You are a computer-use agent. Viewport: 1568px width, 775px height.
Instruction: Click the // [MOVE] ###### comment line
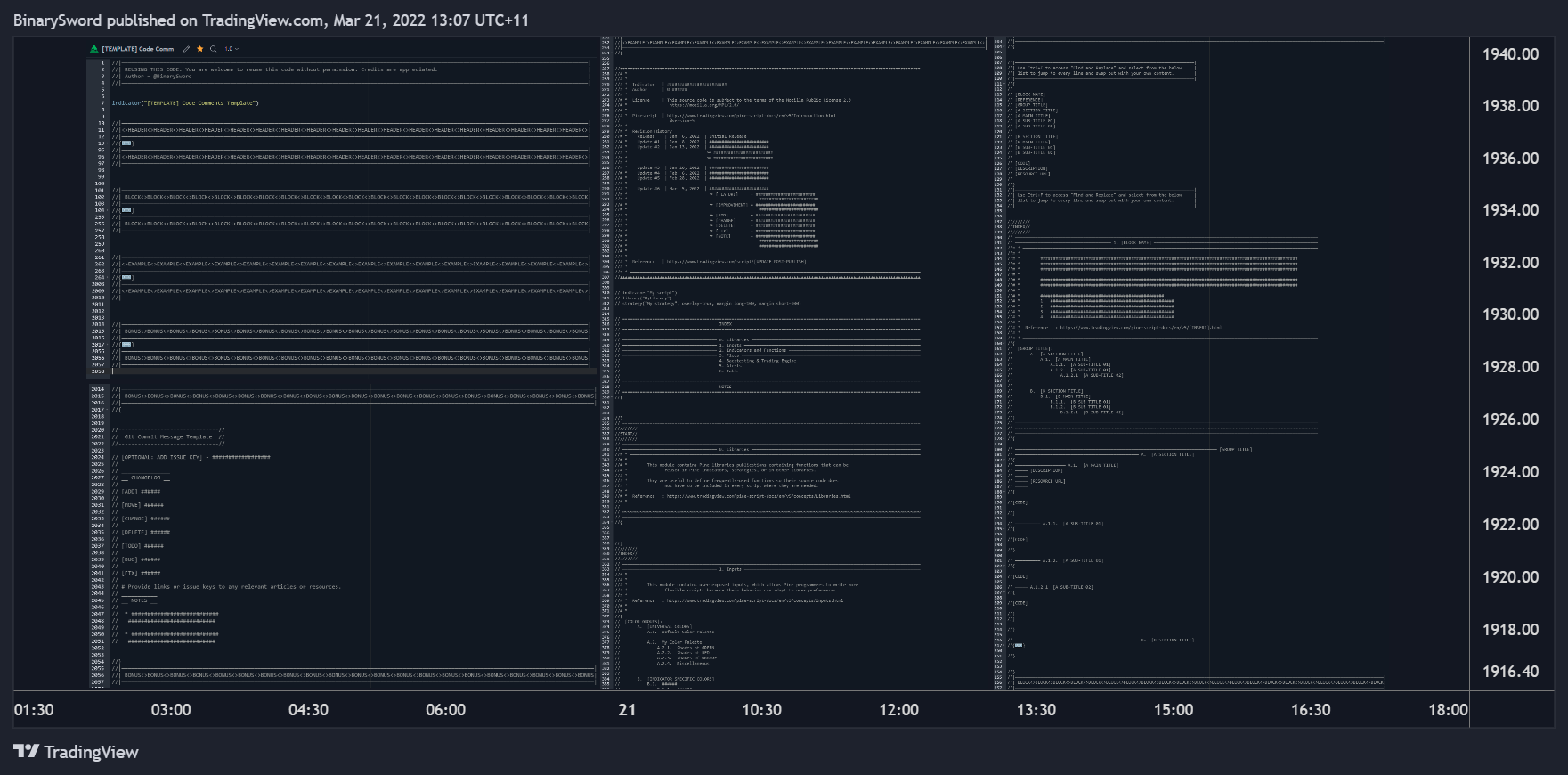138,505
